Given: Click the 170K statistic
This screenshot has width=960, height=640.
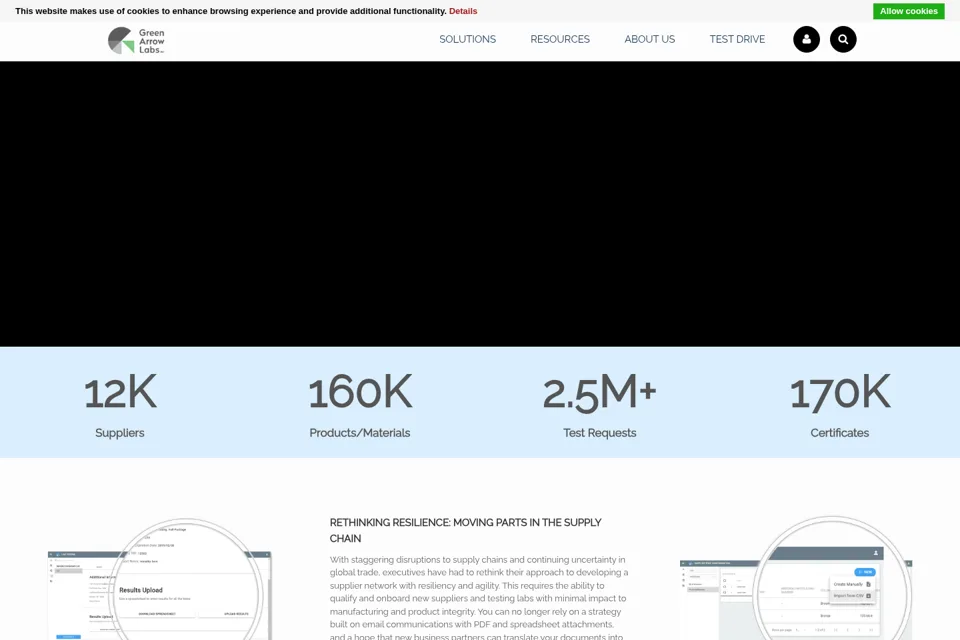Looking at the screenshot, I should click(x=839, y=392).
